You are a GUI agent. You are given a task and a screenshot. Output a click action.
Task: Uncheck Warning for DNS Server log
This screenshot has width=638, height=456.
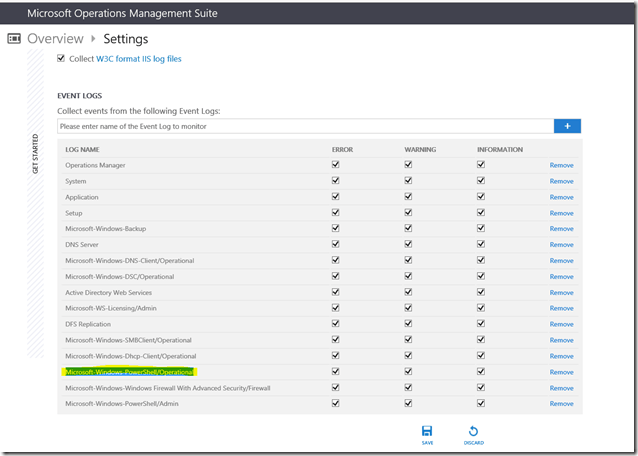pos(409,244)
